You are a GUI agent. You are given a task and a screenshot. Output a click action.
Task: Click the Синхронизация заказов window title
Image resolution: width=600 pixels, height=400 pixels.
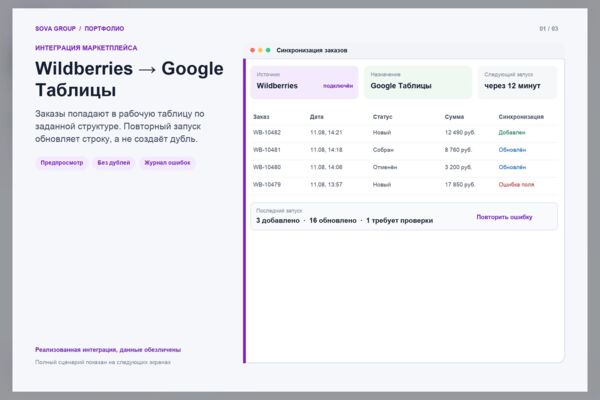(312, 50)
